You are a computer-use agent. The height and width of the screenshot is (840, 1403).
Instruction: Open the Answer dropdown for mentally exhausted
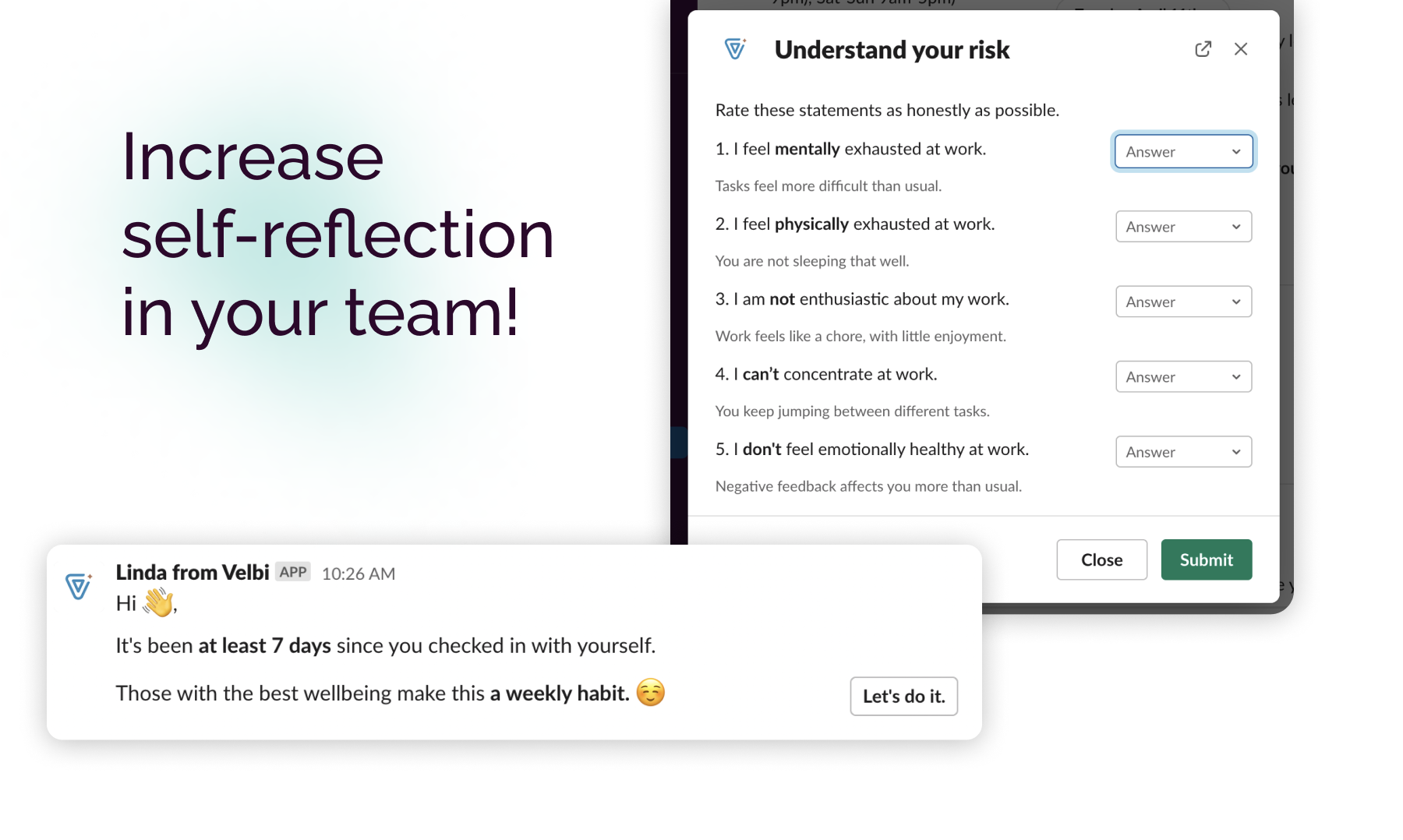1183,151
